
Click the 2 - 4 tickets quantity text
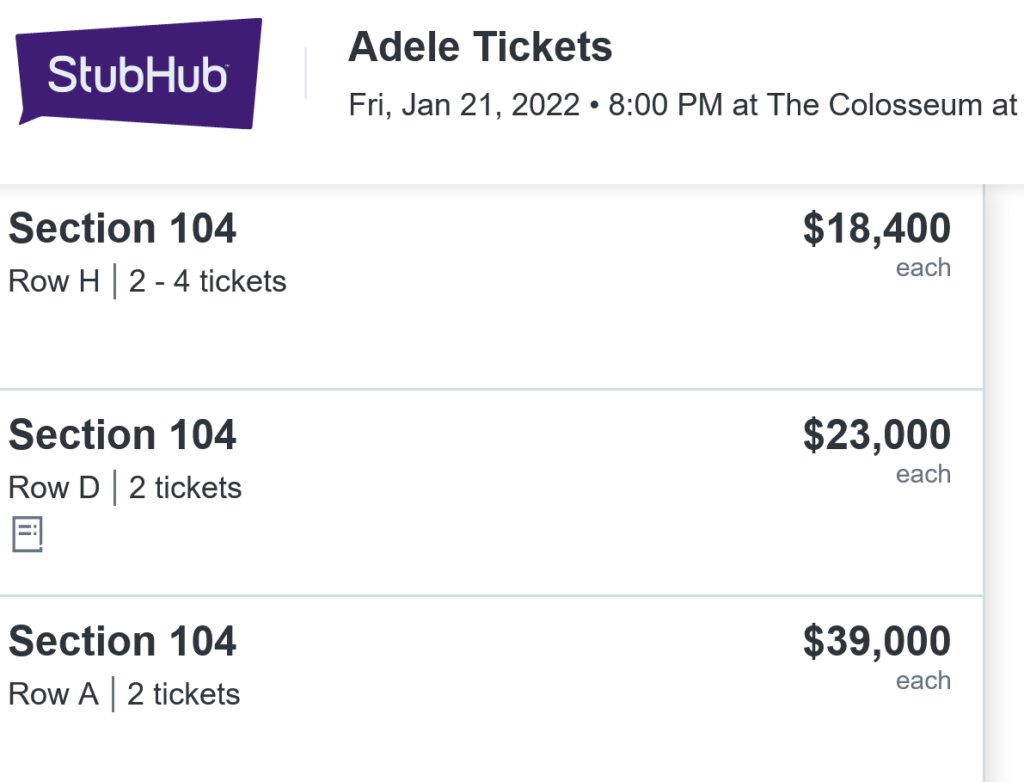[x=207, y=282]
